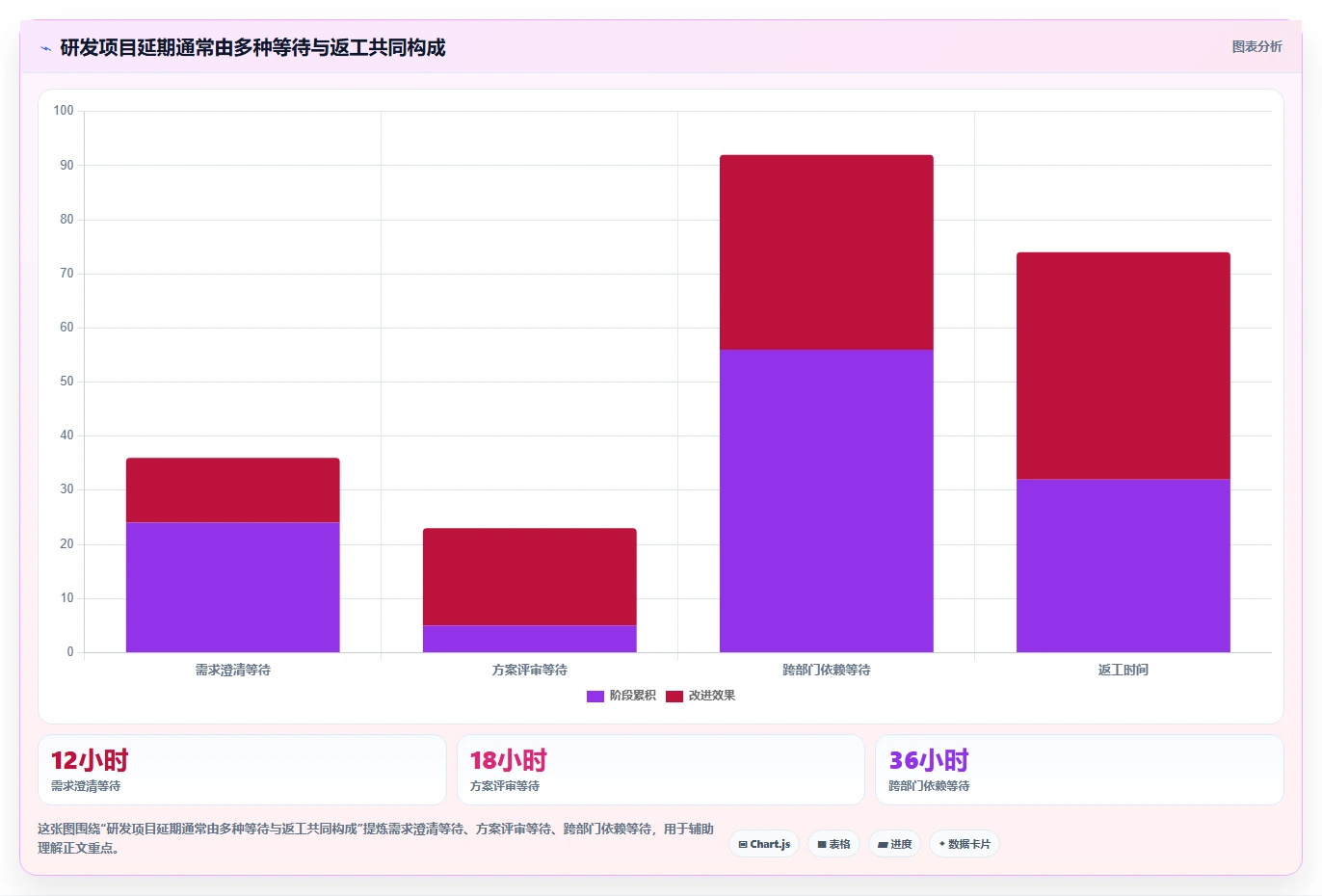Click the progress icon in 进度 chip
1322x896 pixels.
883,844
